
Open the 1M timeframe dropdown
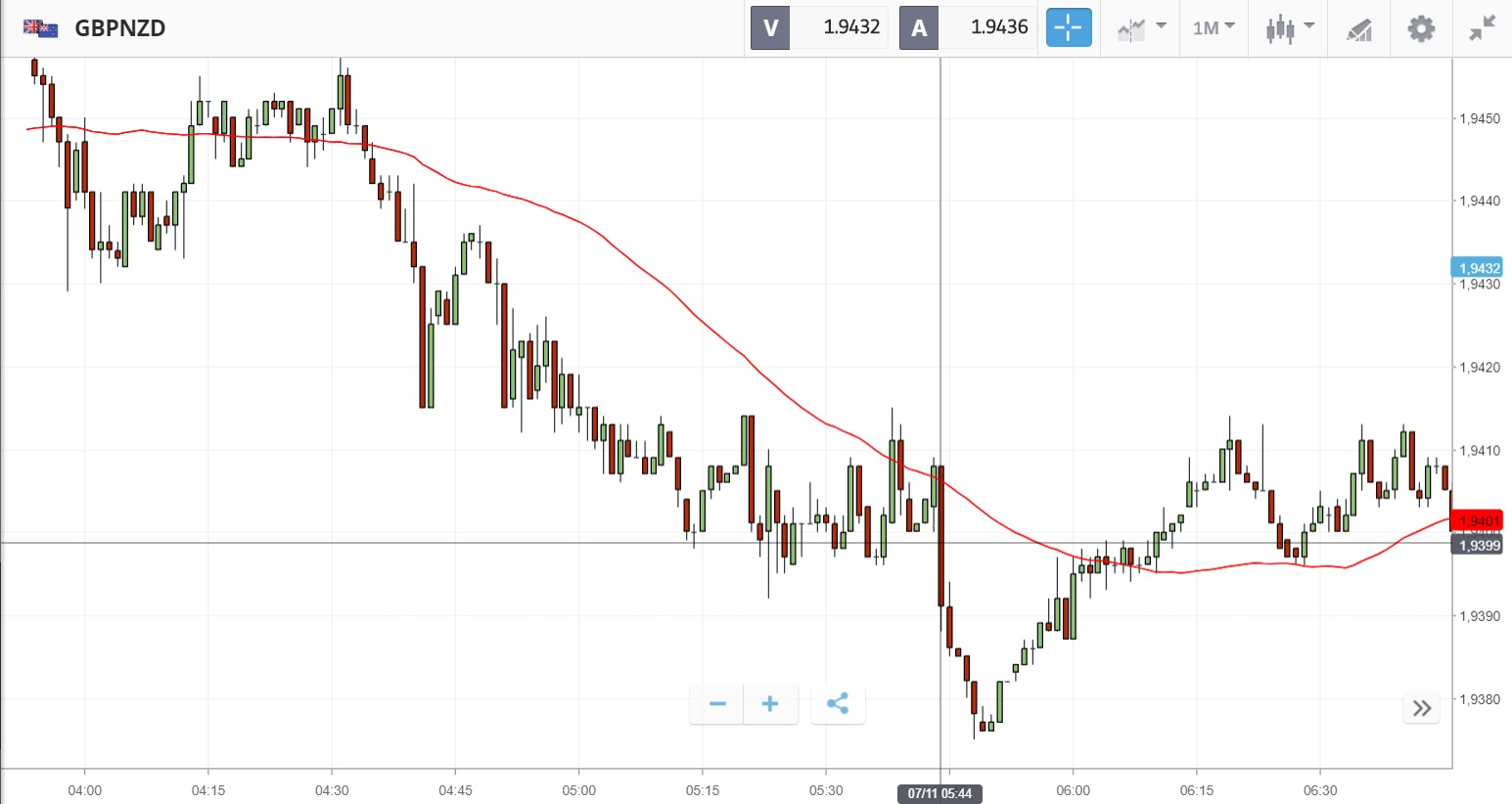click(1214, 27)
